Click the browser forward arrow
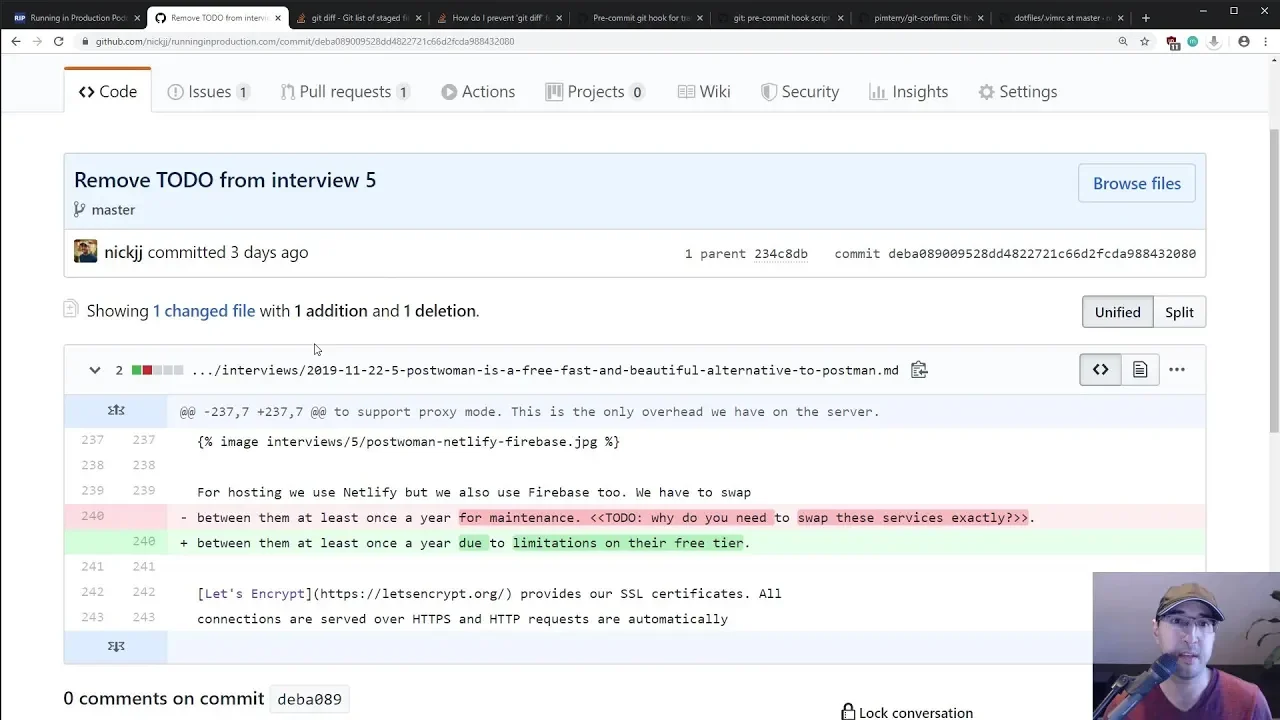The image size is (1280, 720). 37,41
